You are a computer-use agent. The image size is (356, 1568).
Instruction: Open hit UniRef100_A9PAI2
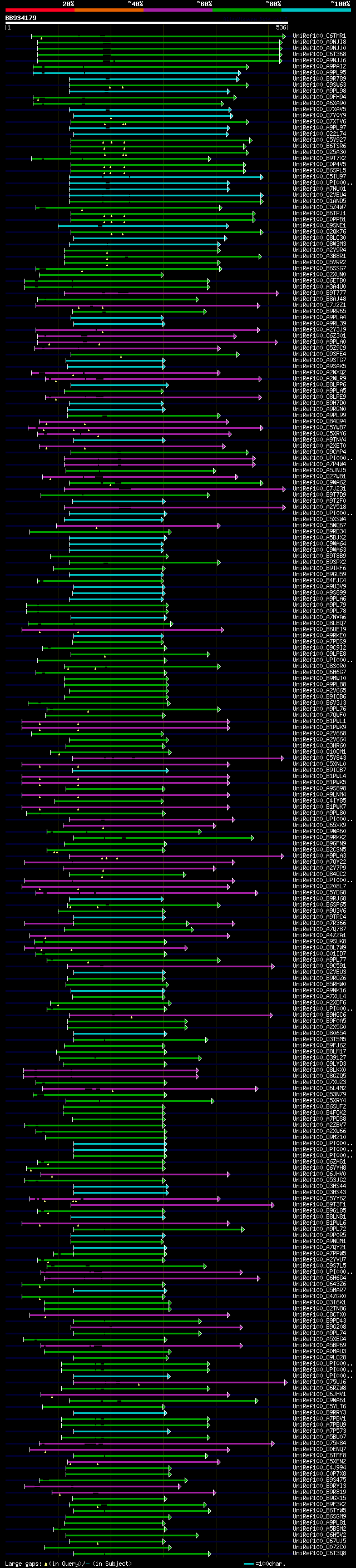point(319,66)
